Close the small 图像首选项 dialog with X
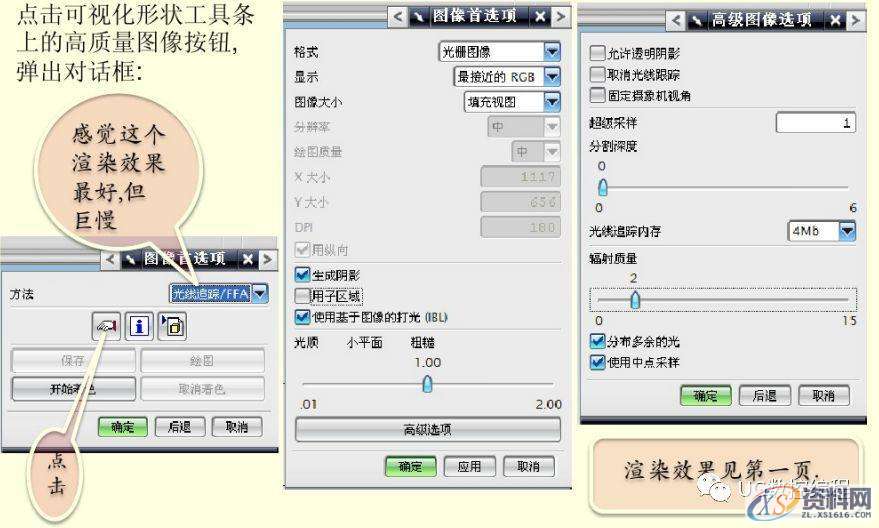This screenshot has height=528, width=879. pos(248,260)
